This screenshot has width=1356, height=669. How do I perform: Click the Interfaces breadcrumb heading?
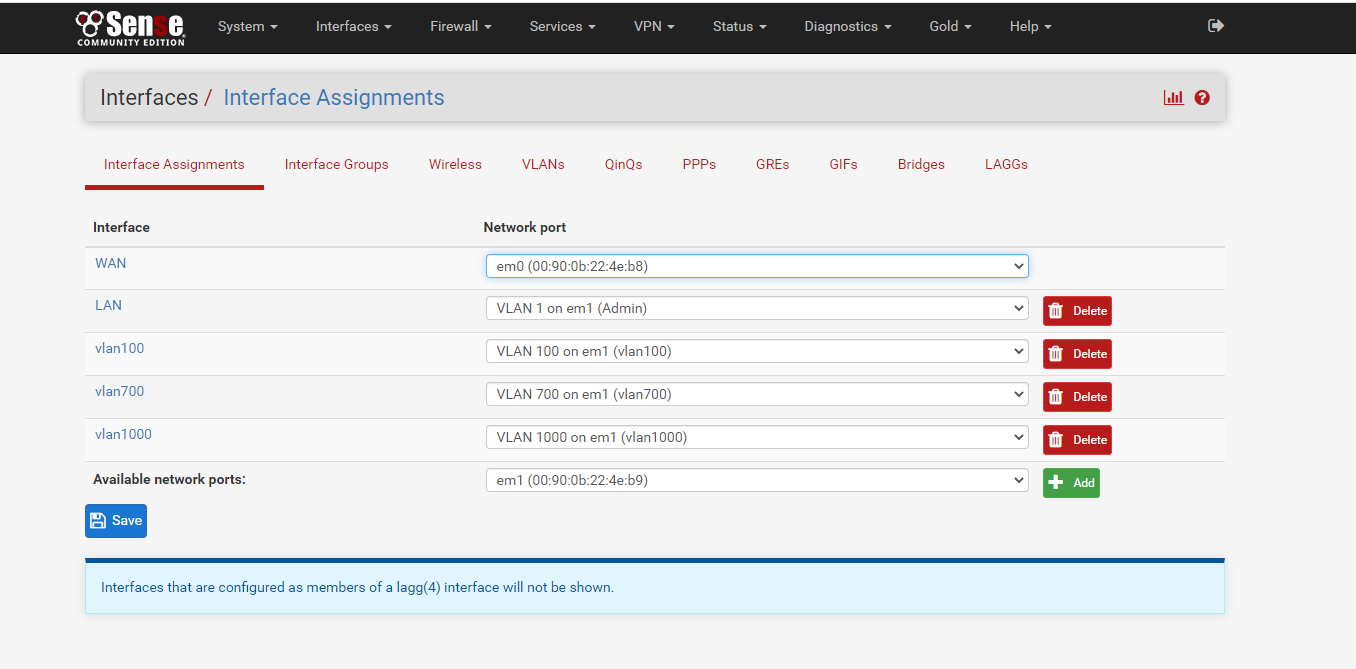[x=149, y=98]
